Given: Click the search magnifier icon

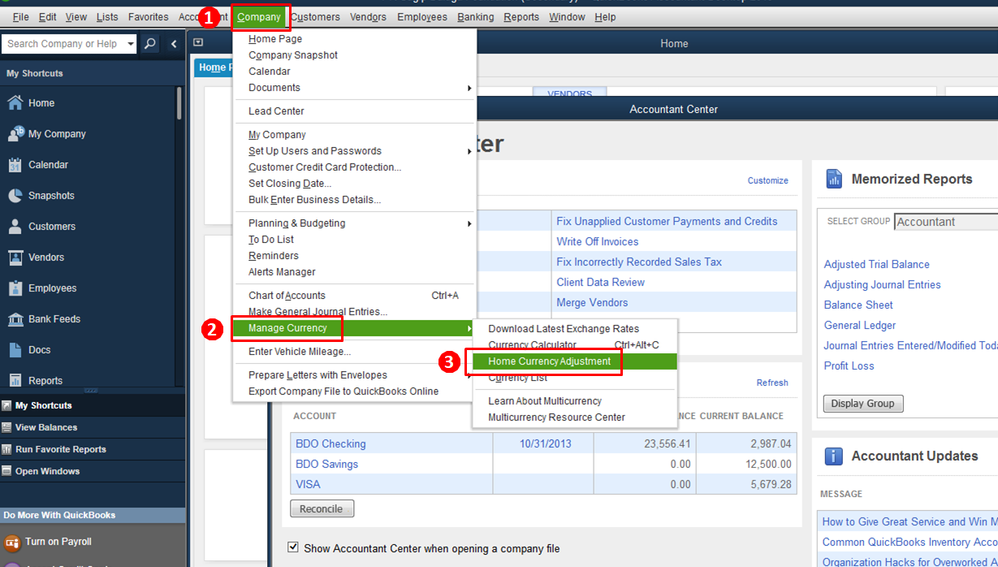Looking at the screenshot, I should point(150,43).
